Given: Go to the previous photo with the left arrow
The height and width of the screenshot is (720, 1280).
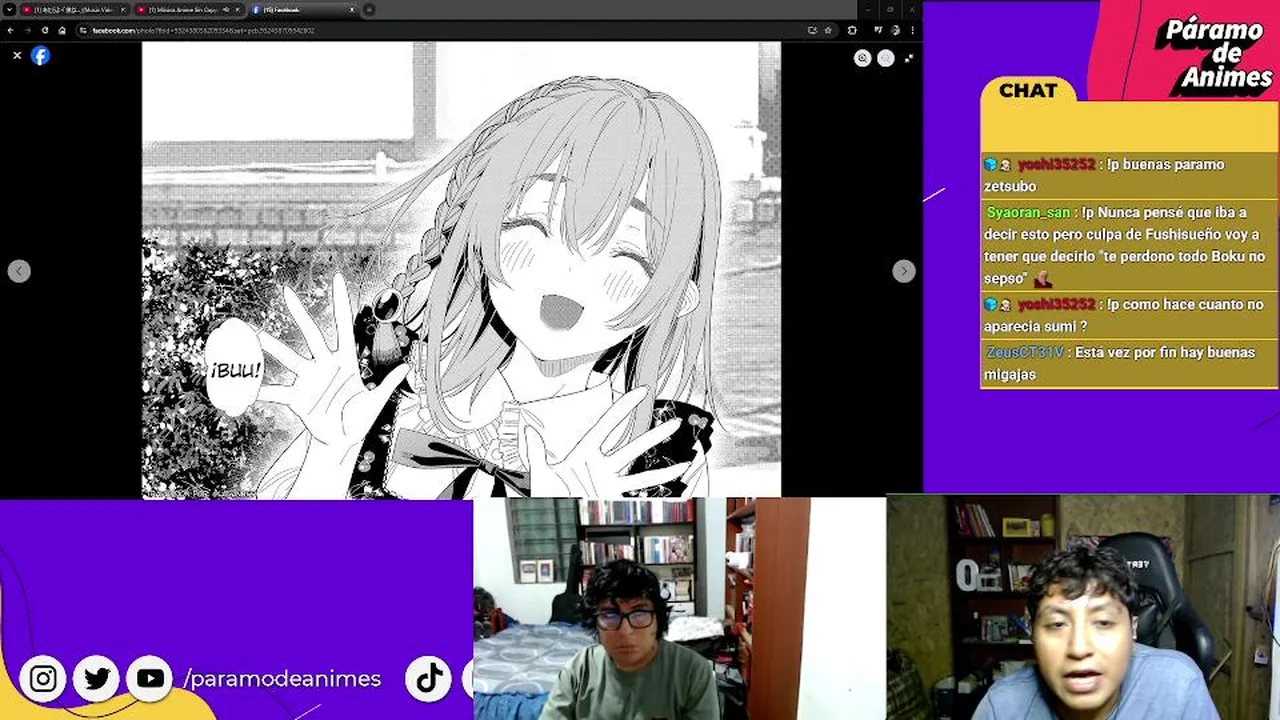Looking at the screenshot, I should 19,271.
